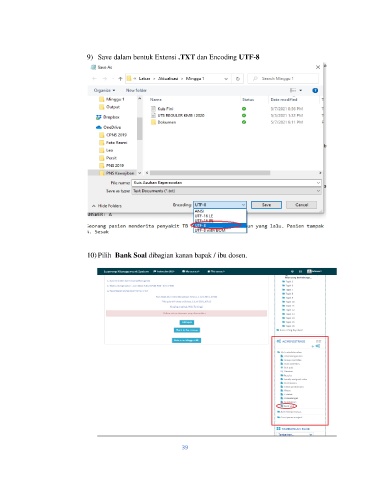Click the green sync status icon for Dokumen

coord(244,122)
